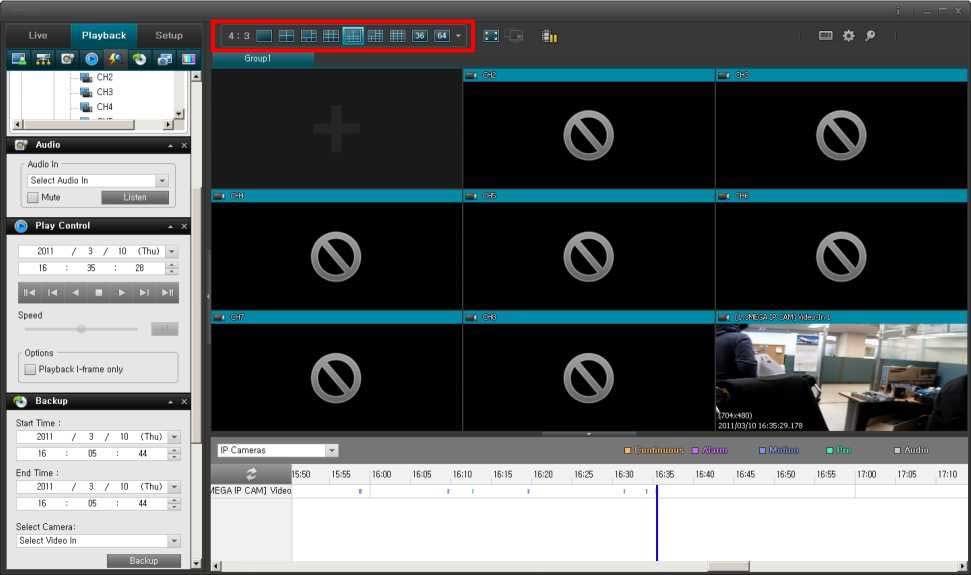Click the key icon in top toolbar
The image size is (971, 575).
tap(870, 36)
